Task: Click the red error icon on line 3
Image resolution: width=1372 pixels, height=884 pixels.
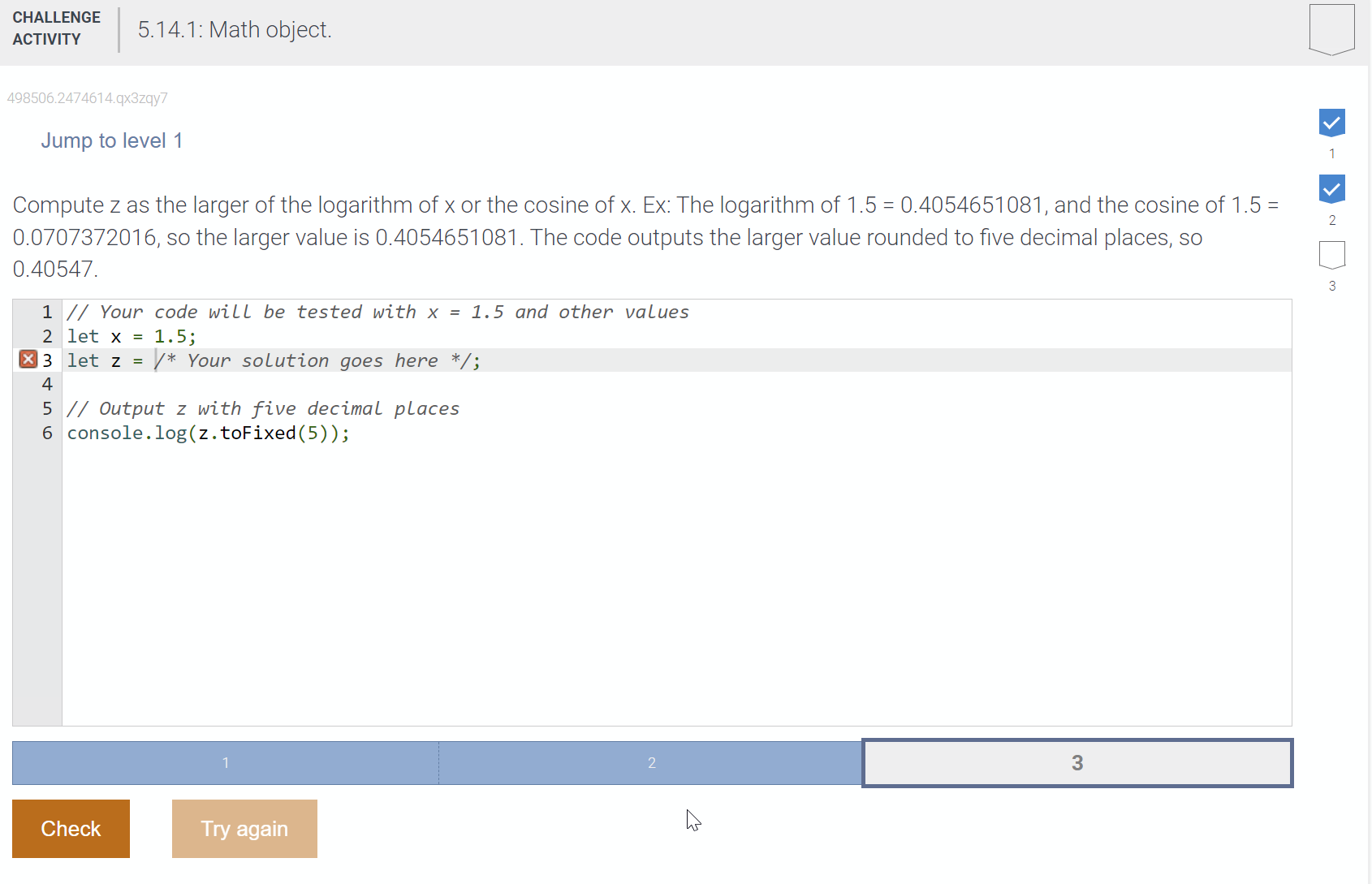Action: [x=28, y=360]
